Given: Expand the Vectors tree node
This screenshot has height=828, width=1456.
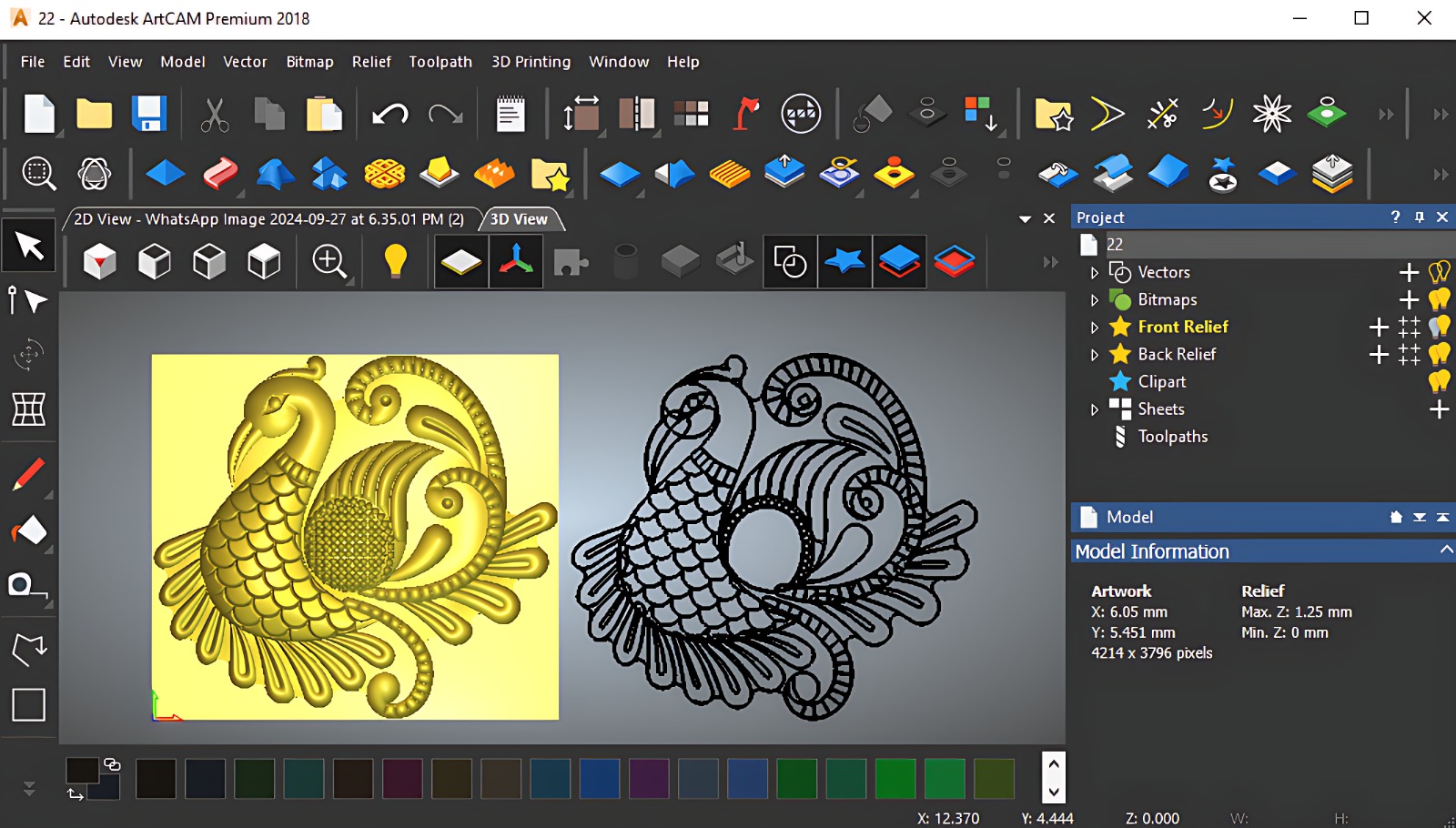Looking at the screenshot, I should (x=1095, y=272).
